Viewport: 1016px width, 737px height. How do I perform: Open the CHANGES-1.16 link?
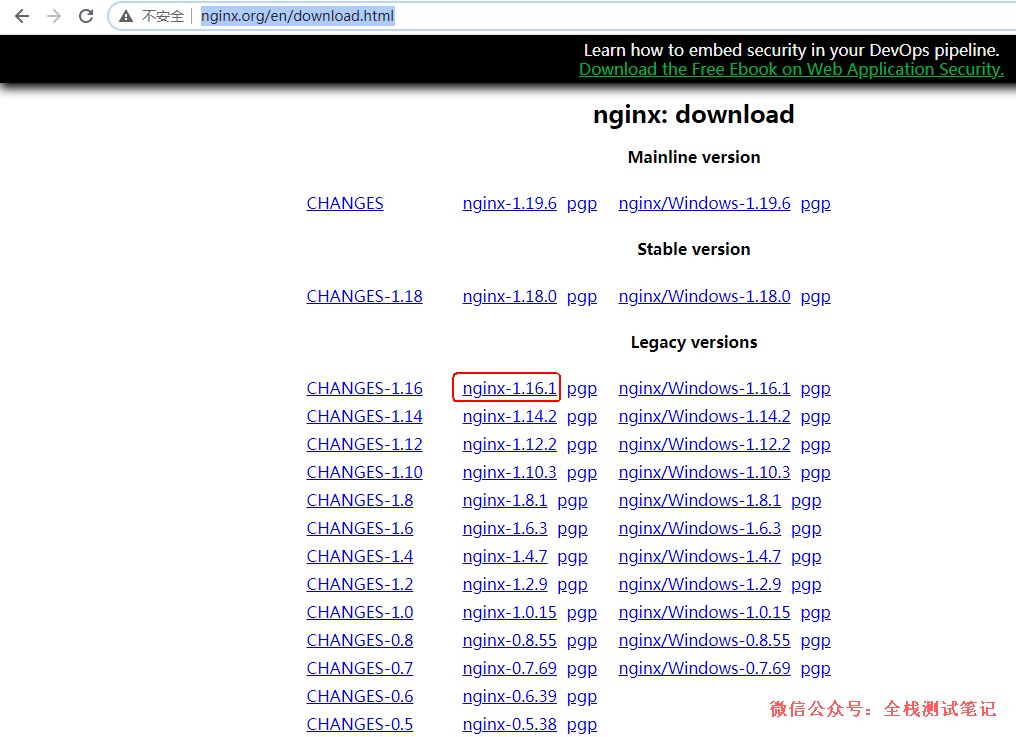click(364, 388)
